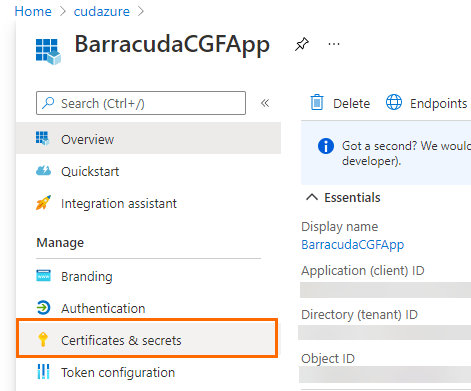Open Integration assistant menu item
This screenshot has height=391, width=471.
[148, 203]
